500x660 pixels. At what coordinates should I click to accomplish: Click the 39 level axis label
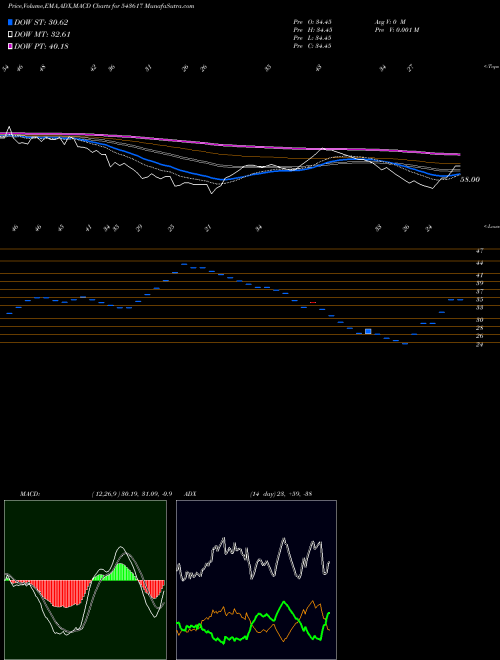pos(479,283)
